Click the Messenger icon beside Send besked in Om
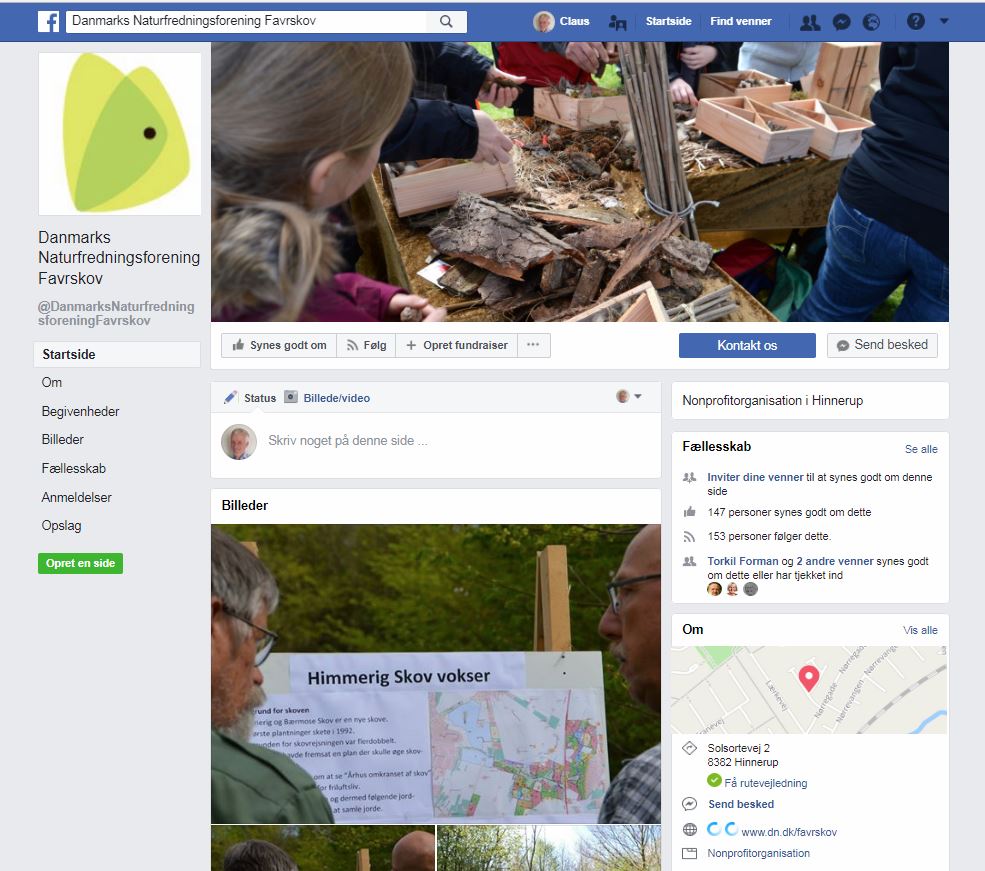 [x=690, y=804]
